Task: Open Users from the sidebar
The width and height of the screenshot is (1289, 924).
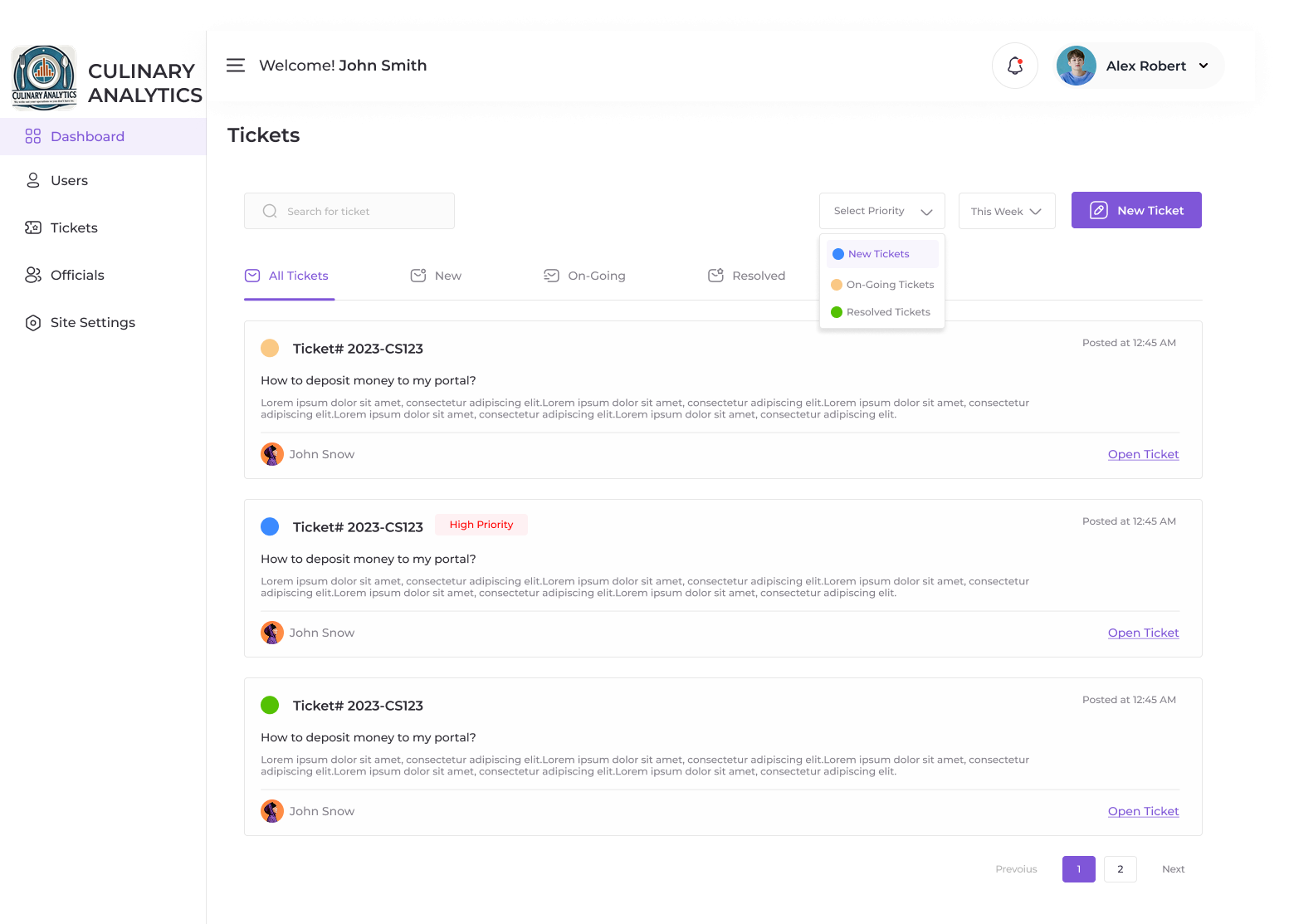Action: click(69, 180)
